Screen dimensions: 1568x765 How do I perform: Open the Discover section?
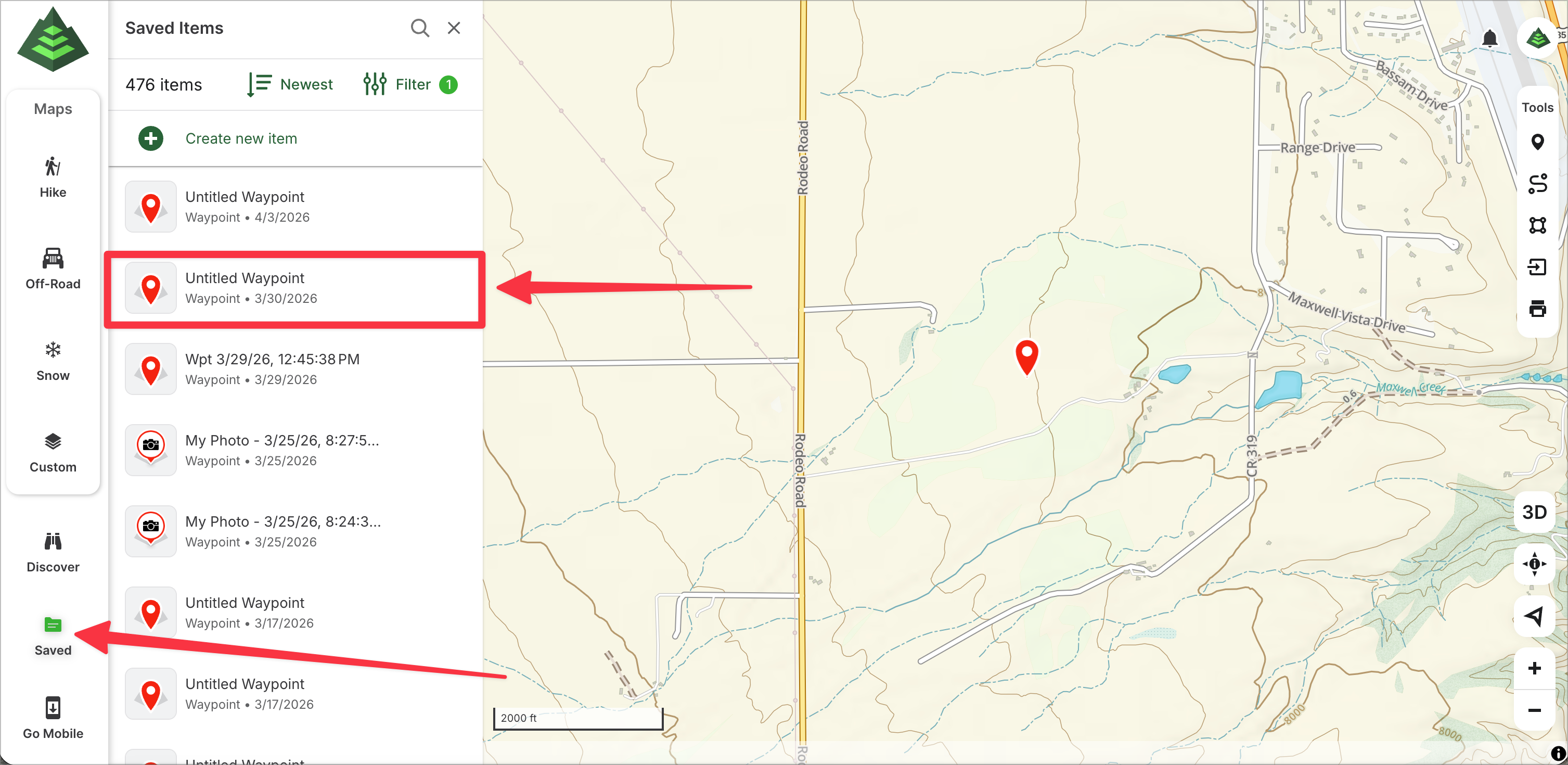click(x=53, y=552)
